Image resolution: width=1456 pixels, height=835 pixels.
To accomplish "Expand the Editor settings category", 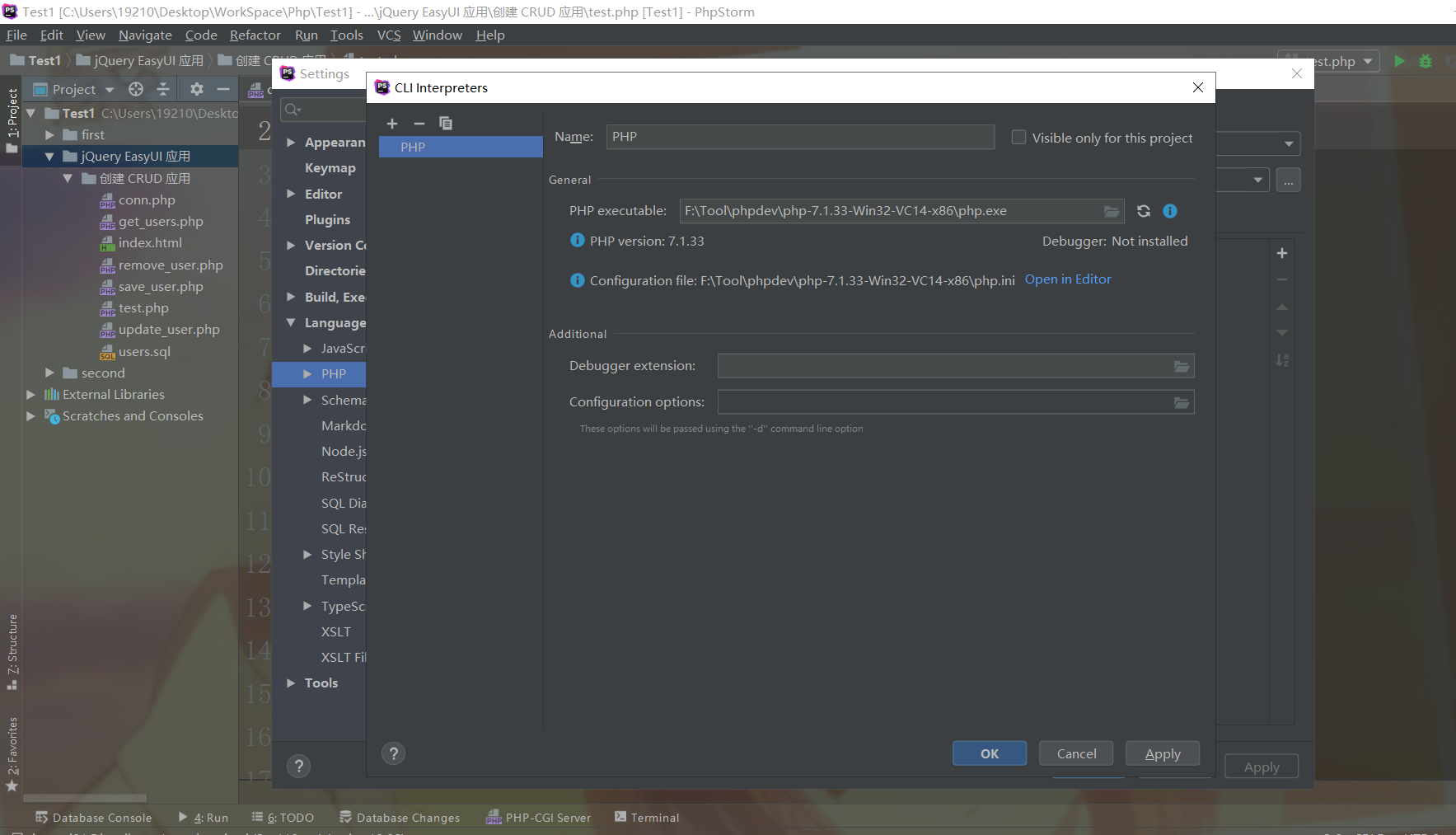I will pyautogui.click(x=291, y=194).
